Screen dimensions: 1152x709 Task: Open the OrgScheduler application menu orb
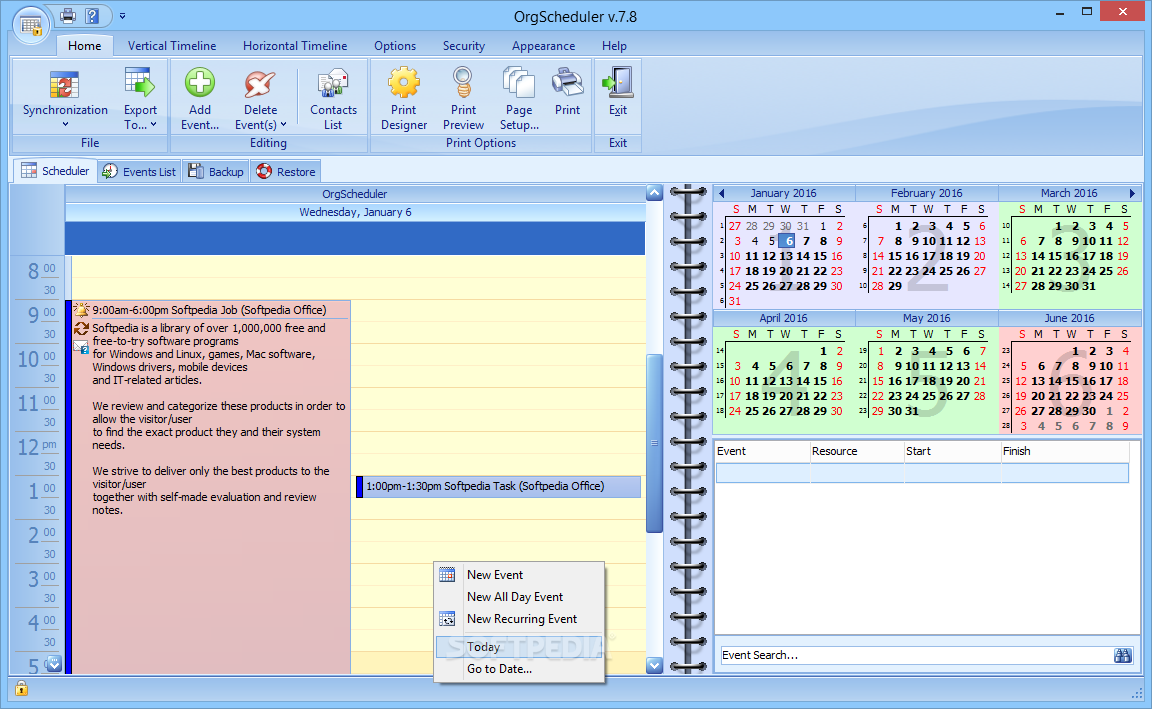point(31,26)
